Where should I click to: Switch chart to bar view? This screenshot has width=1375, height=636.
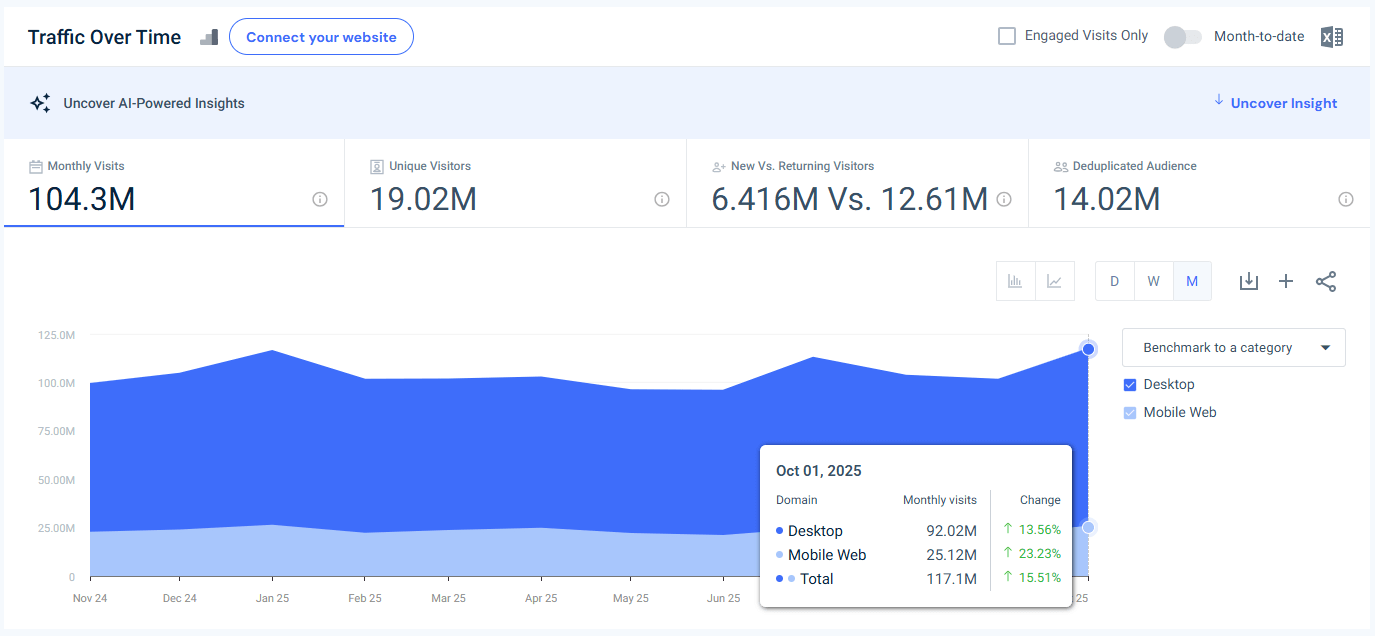pyautogui.click(x=1015, y=281)
